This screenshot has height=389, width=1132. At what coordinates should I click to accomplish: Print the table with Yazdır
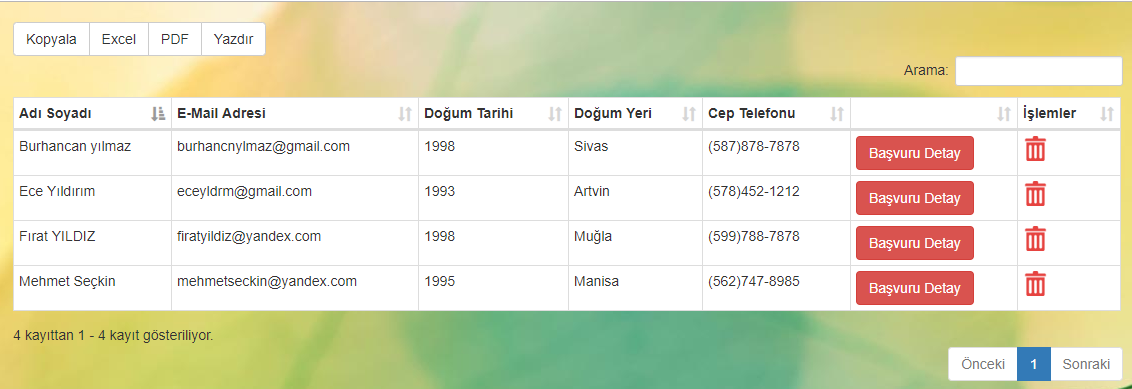point(233,40)
